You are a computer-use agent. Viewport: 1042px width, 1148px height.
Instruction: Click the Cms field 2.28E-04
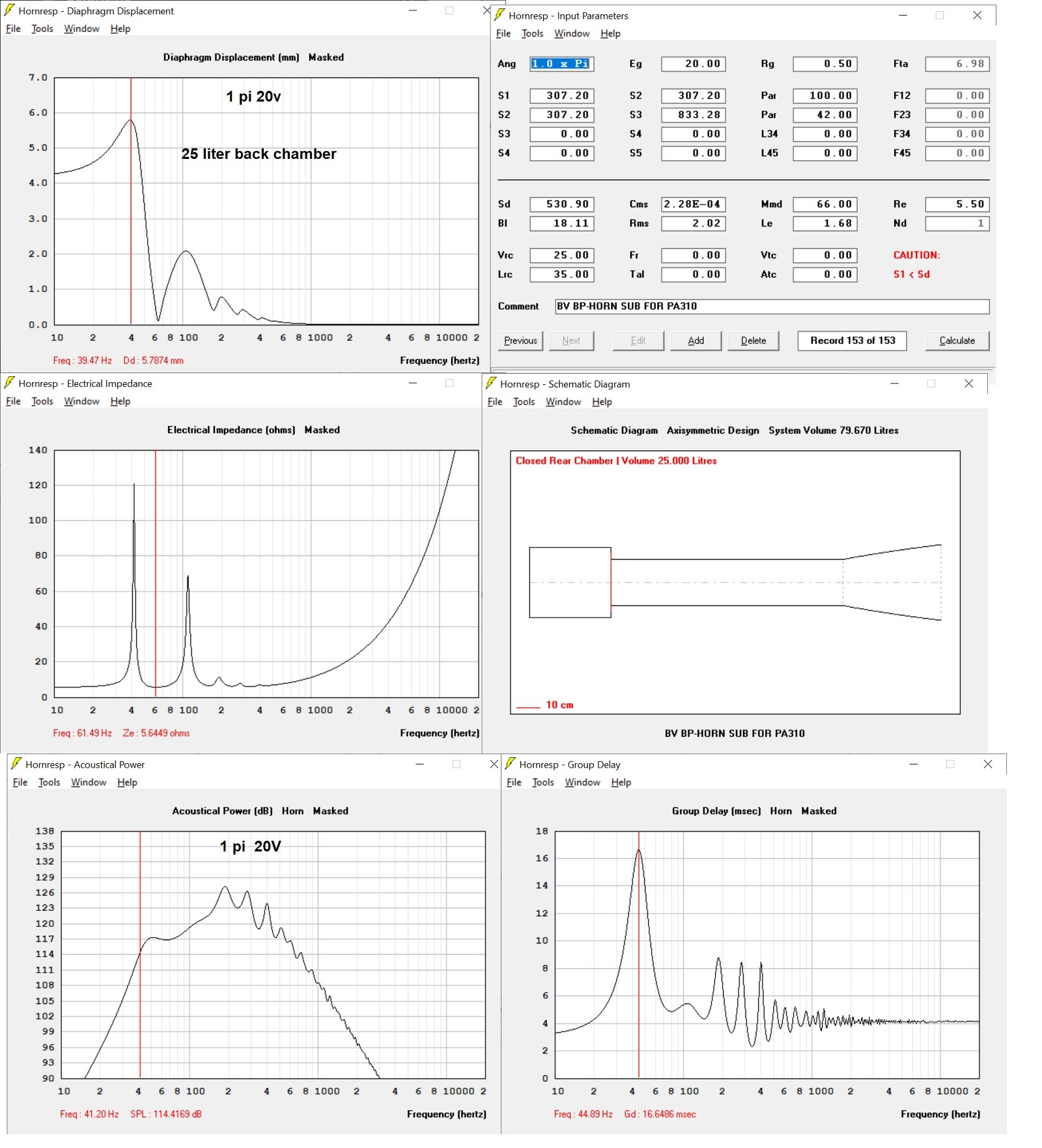(694, 204)
